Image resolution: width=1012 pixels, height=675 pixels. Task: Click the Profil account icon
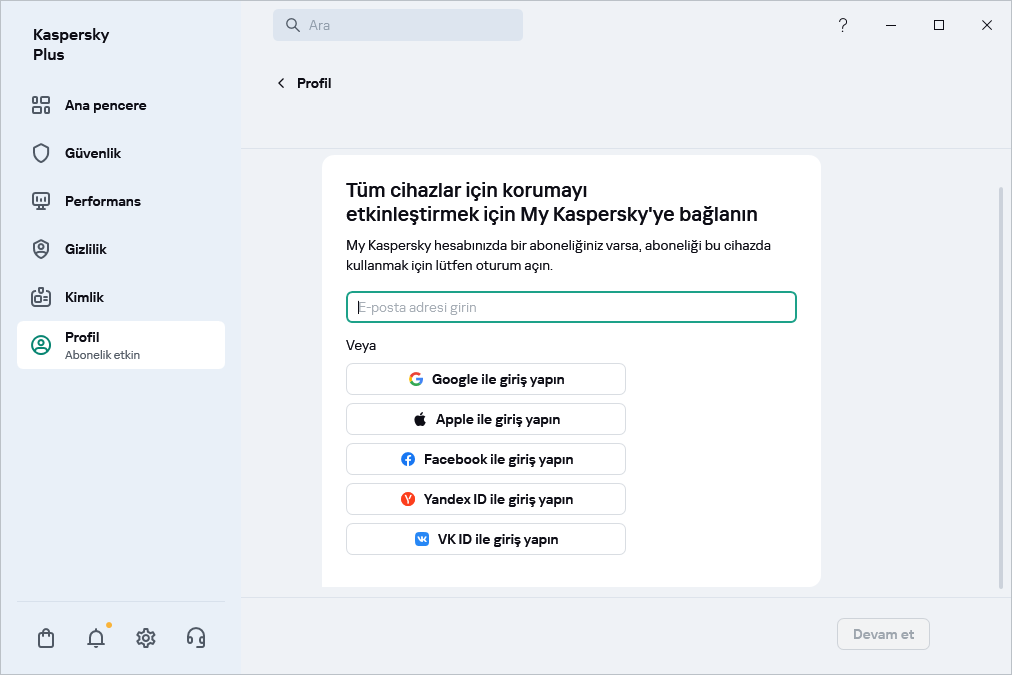pos(40,344)
